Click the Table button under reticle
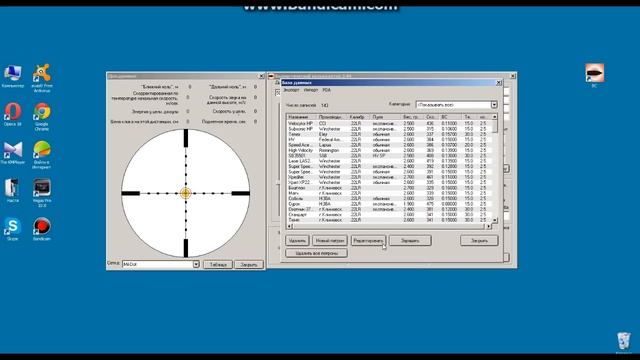640x360 pixels. [218, 264]
